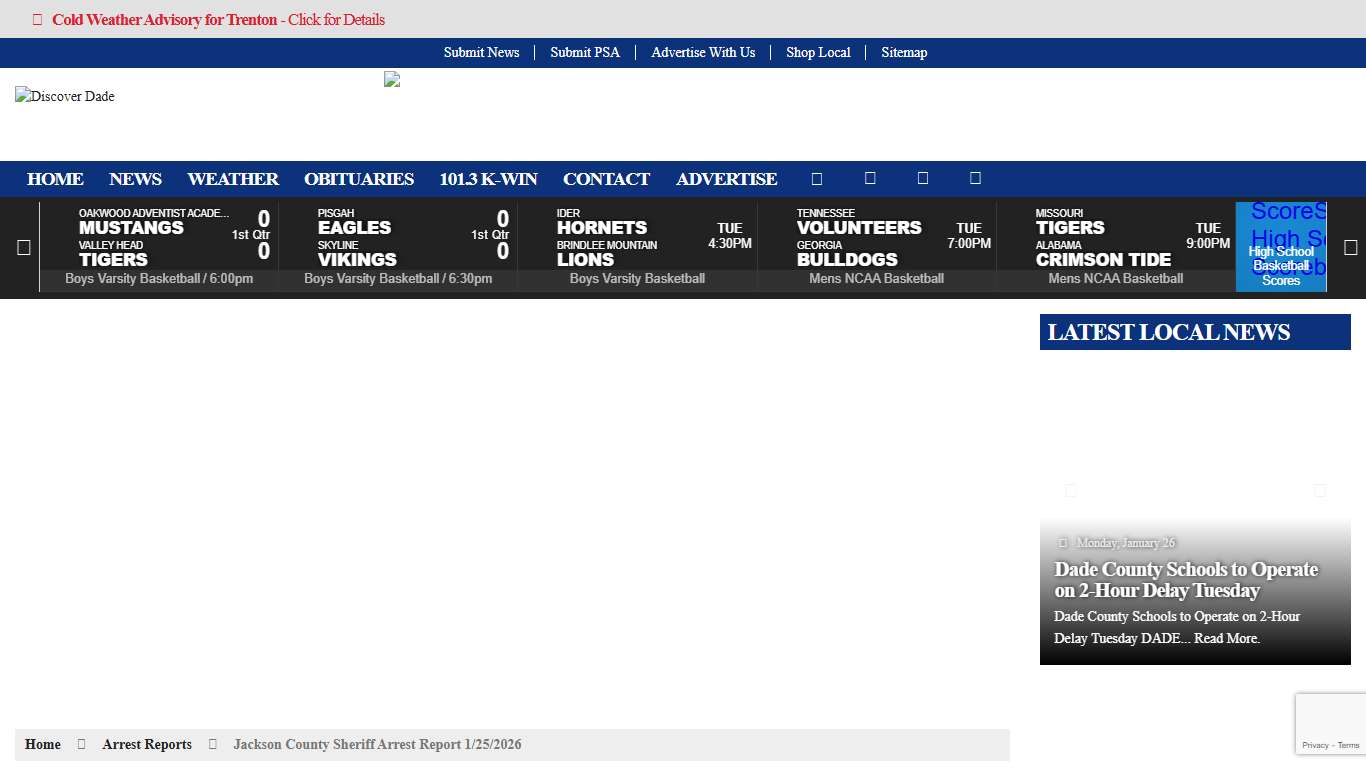Open the 101.3 K-WIN page
The image size is (1366, 768).
pos(488,179)
